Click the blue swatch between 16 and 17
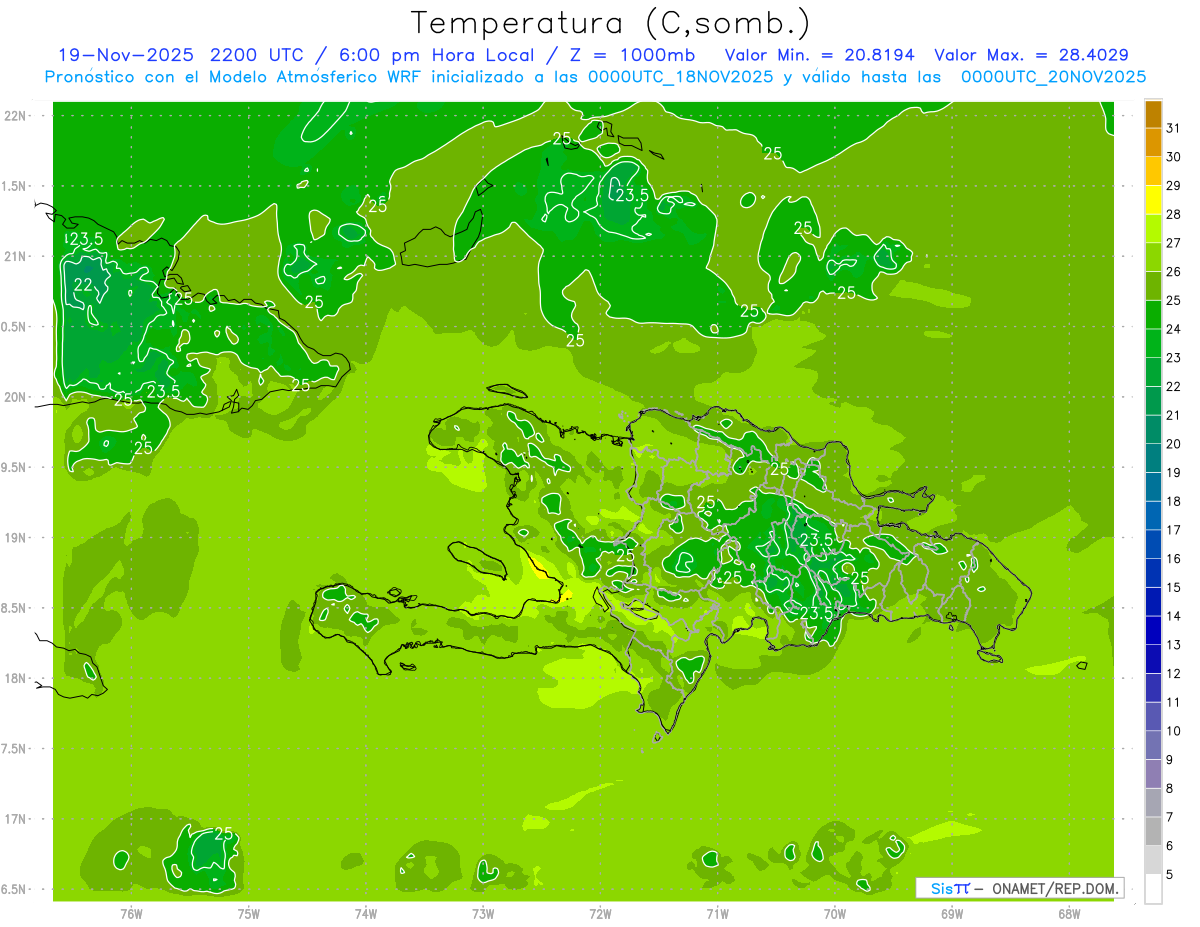This screenshot has height=927, width=1200. pos(1154,545)
